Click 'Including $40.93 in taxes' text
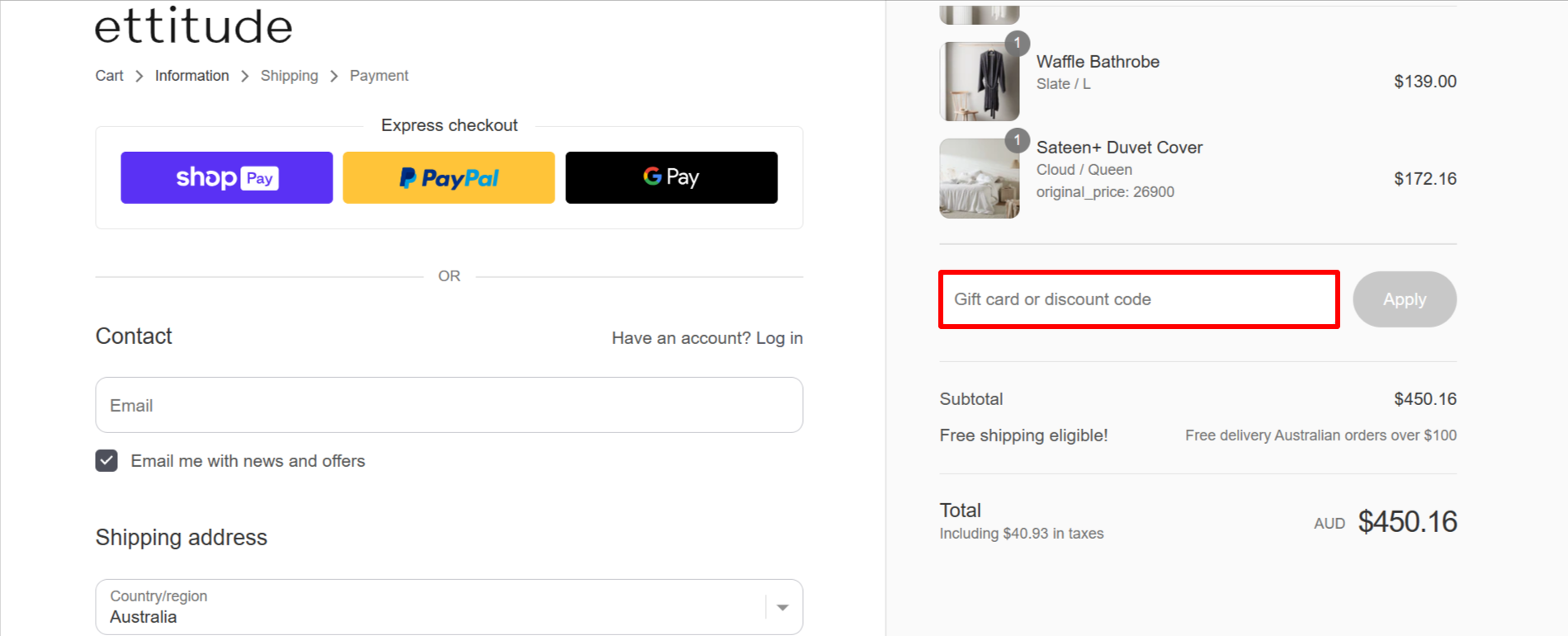1568x636 pixels. [1022, 534]
